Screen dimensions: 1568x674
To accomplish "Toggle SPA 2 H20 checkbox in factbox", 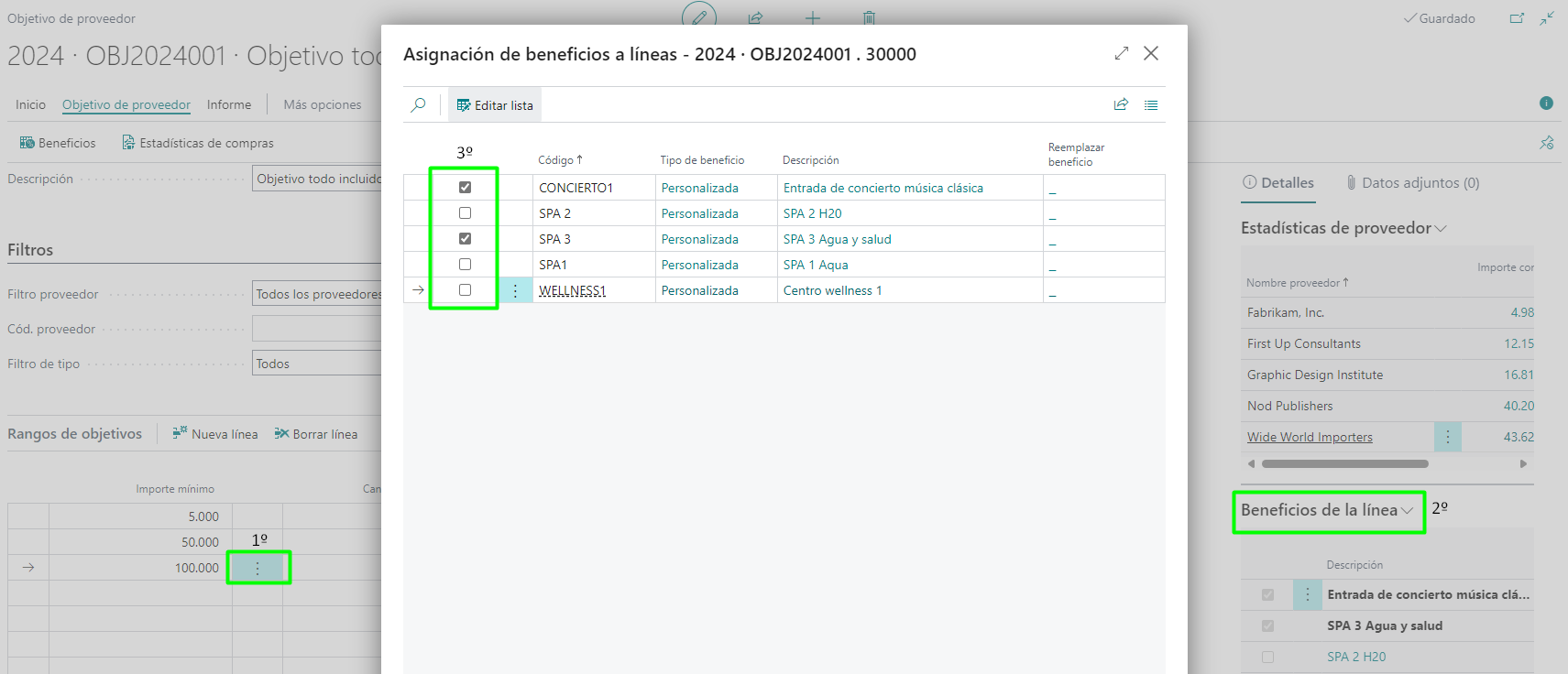I will (x=1267, y=658).
